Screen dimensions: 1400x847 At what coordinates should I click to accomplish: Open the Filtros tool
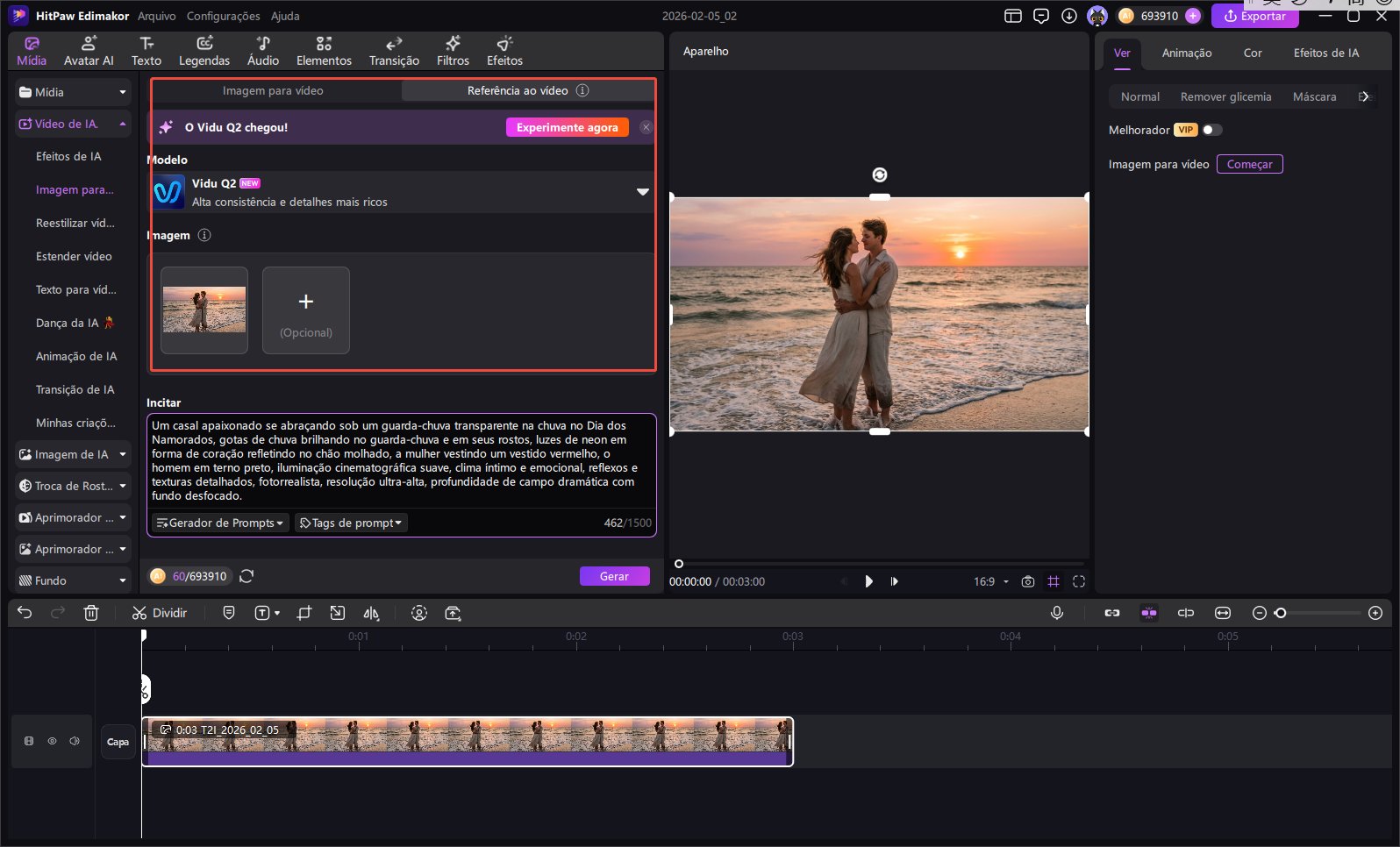[x=453, y=51]
